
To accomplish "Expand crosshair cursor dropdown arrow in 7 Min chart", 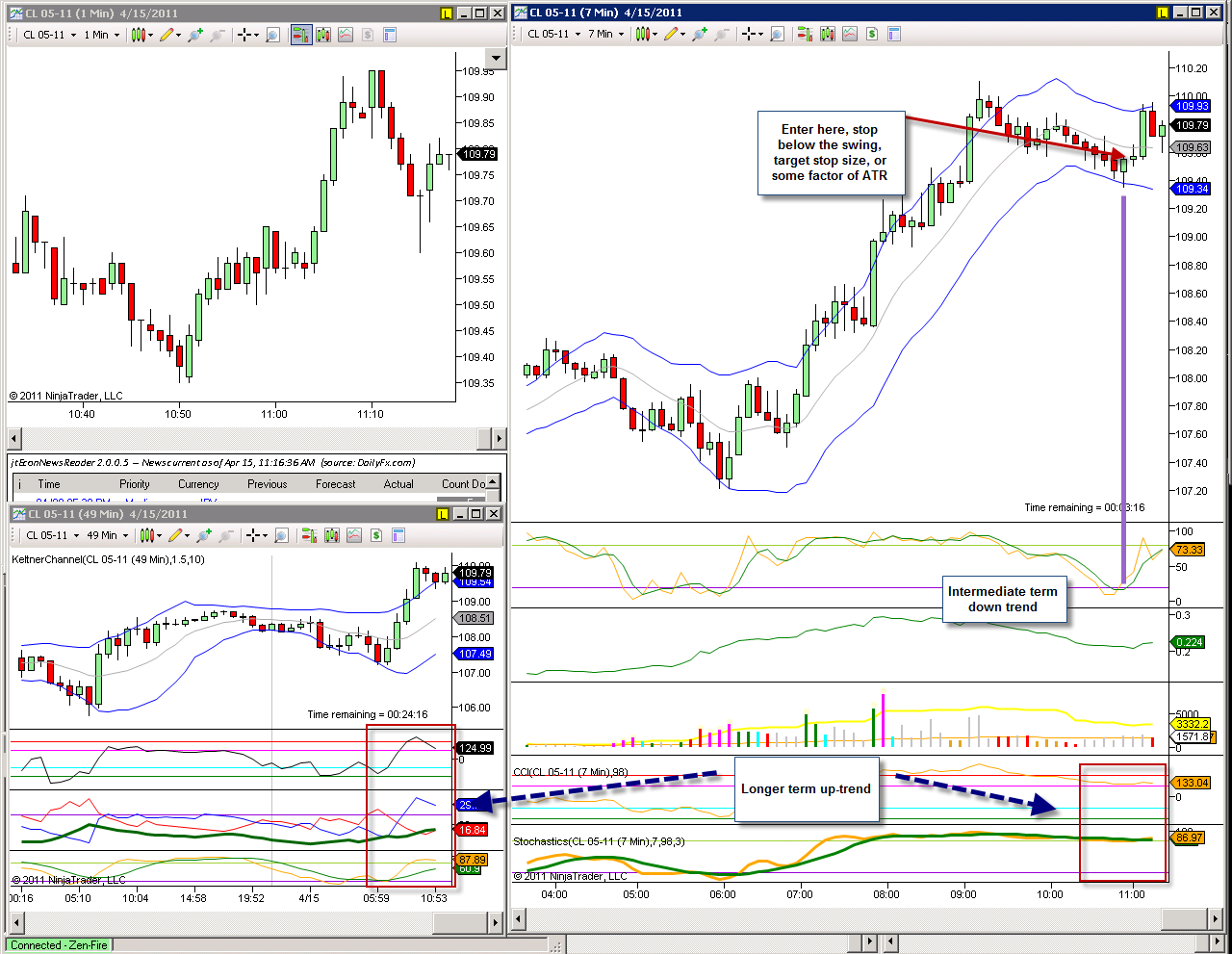I will [761, 35].
